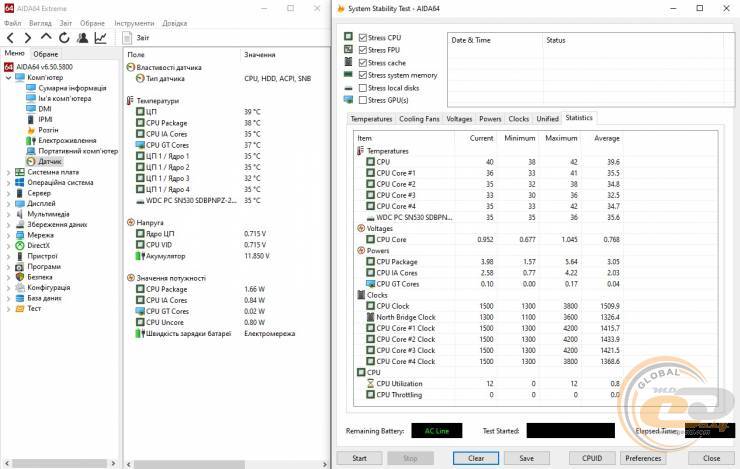The width and height of the screenshot is (740, 469).
Task: Toggle the Stress system memory checkbox
Action: click(x=362, y=75)
